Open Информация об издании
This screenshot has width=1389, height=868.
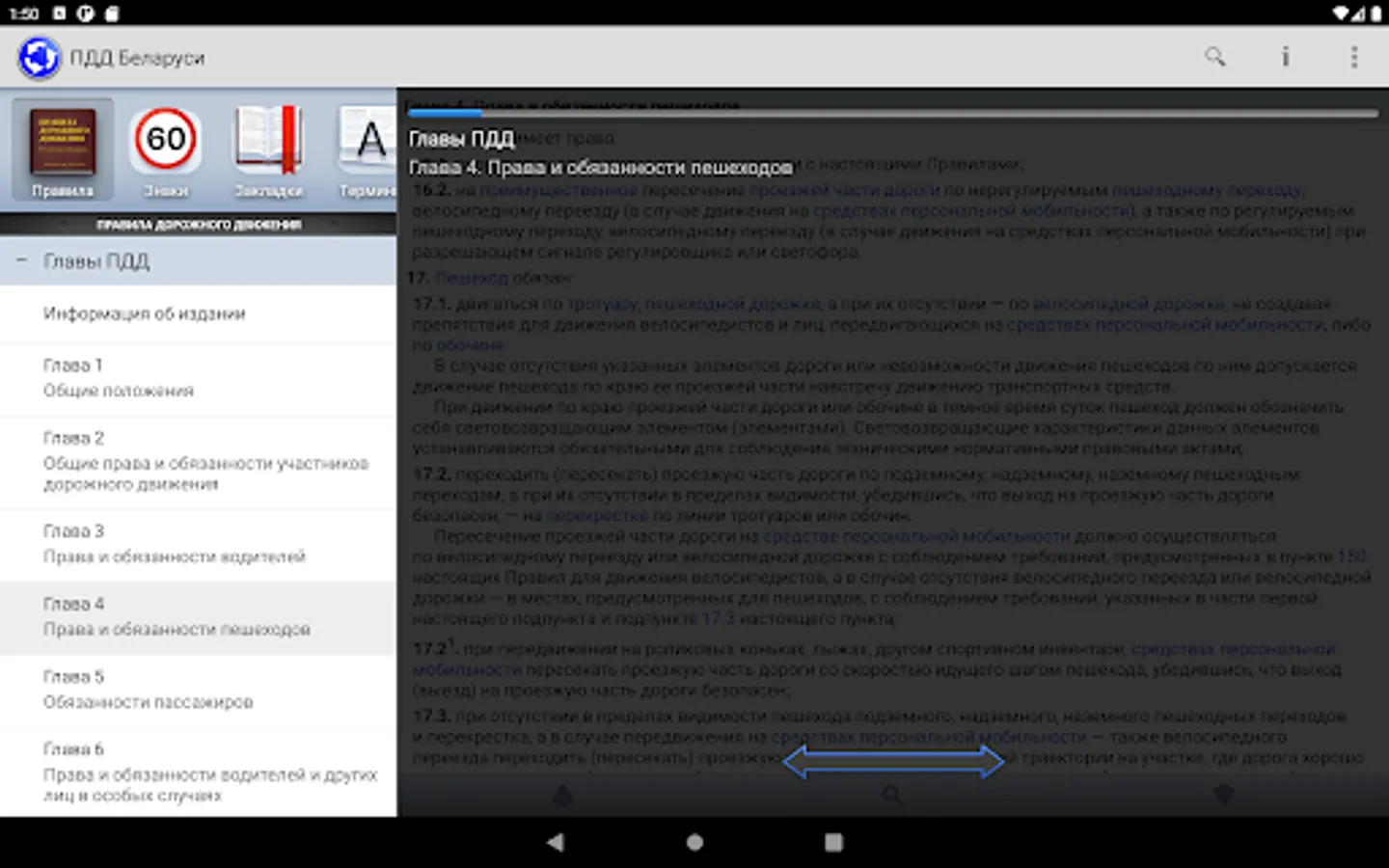tap(198, 313)
